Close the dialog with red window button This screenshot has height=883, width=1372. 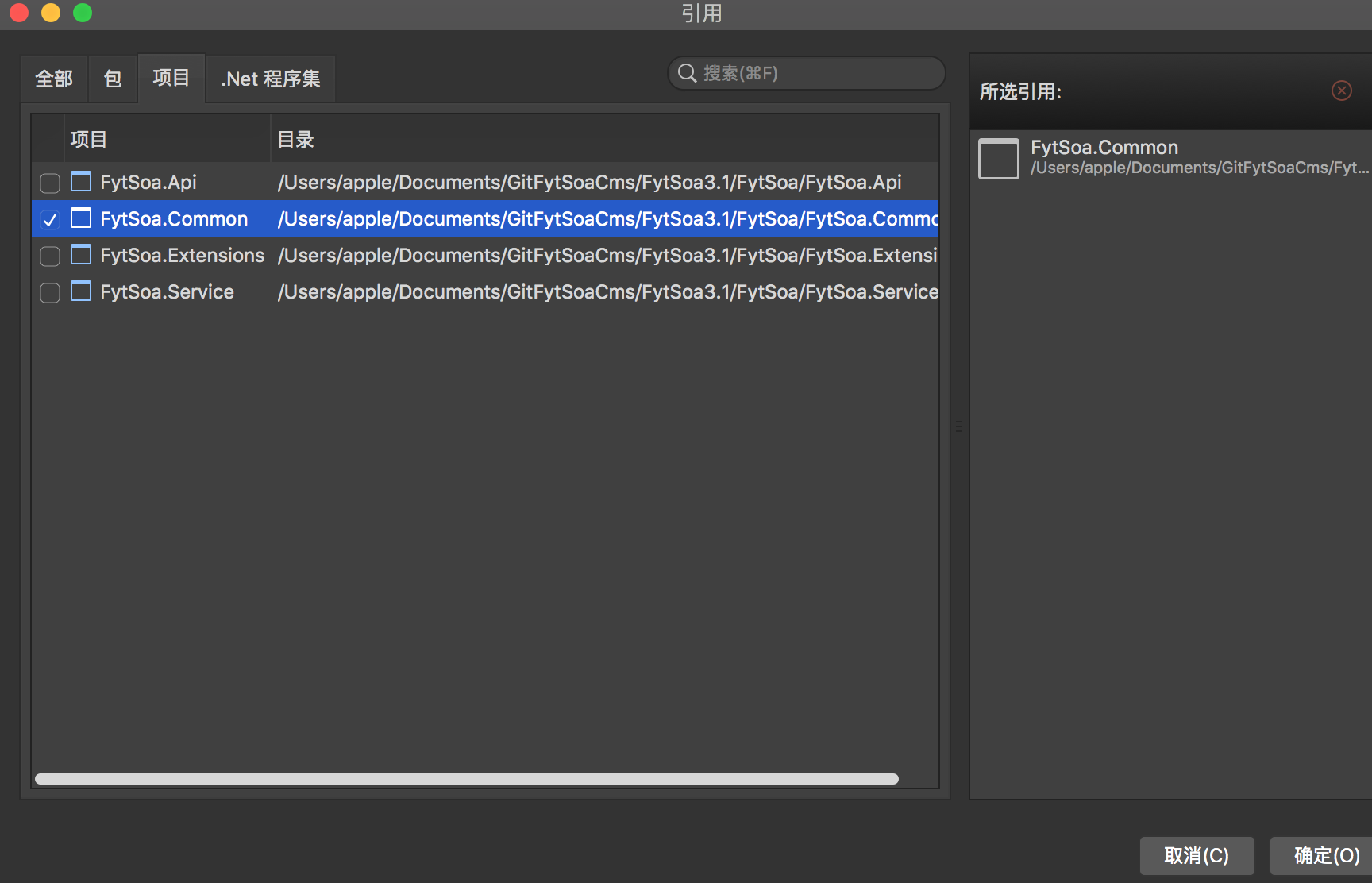pyautogui.click(x=19, y=13)
